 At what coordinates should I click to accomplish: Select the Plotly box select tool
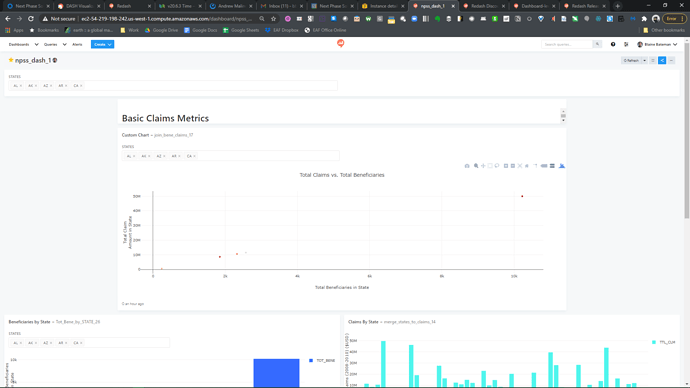coord(490,166)
